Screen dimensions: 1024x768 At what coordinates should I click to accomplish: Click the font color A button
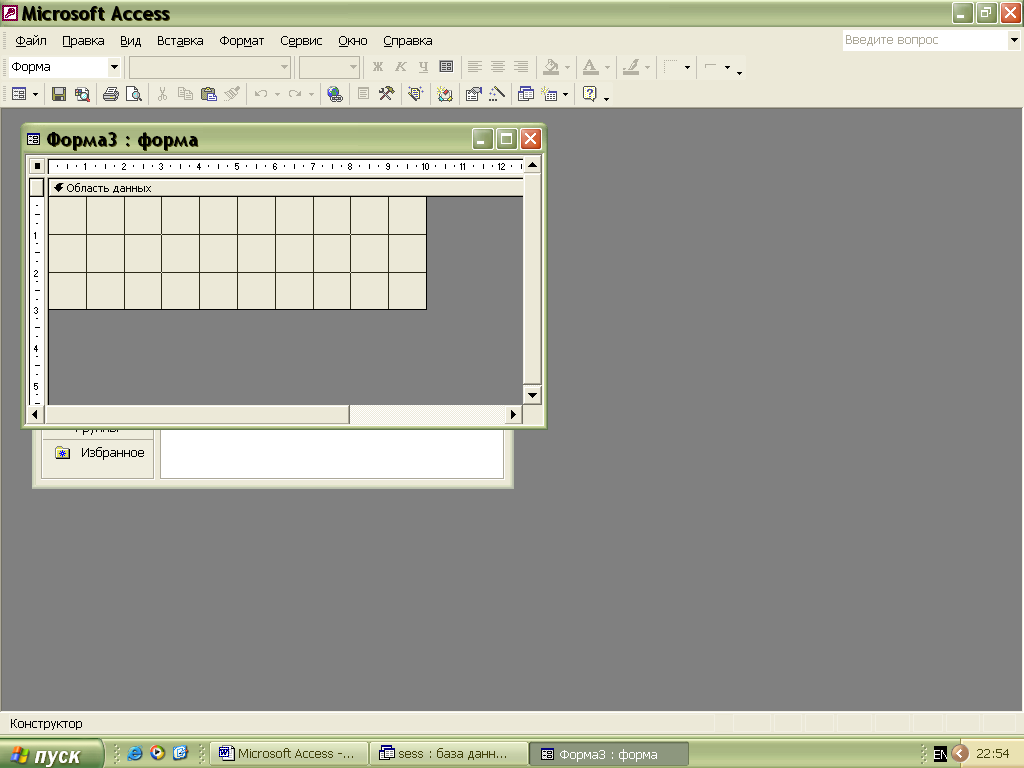point(590,67)
